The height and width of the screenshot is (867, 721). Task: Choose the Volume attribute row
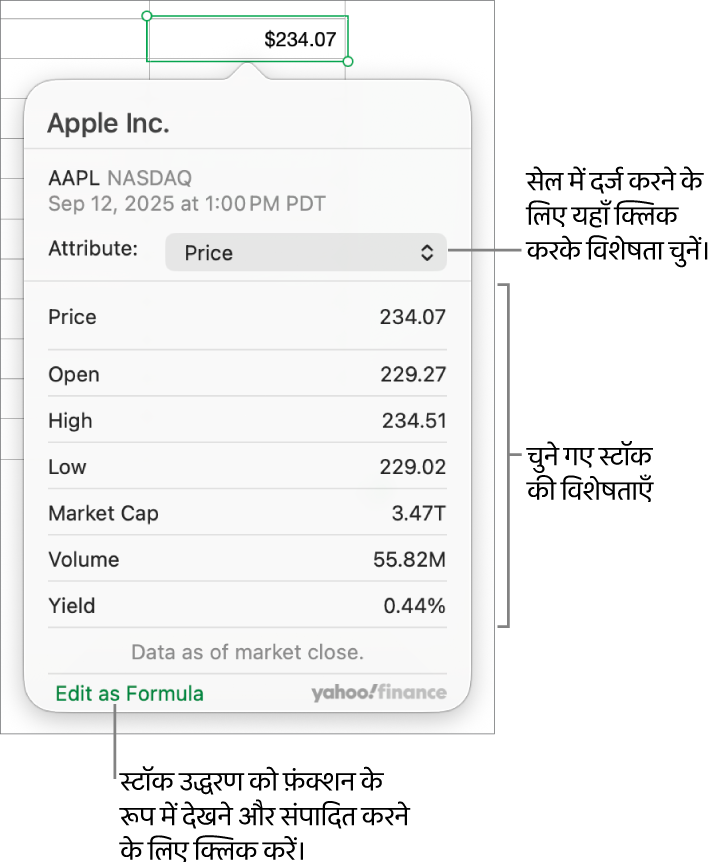coord(247,559)
